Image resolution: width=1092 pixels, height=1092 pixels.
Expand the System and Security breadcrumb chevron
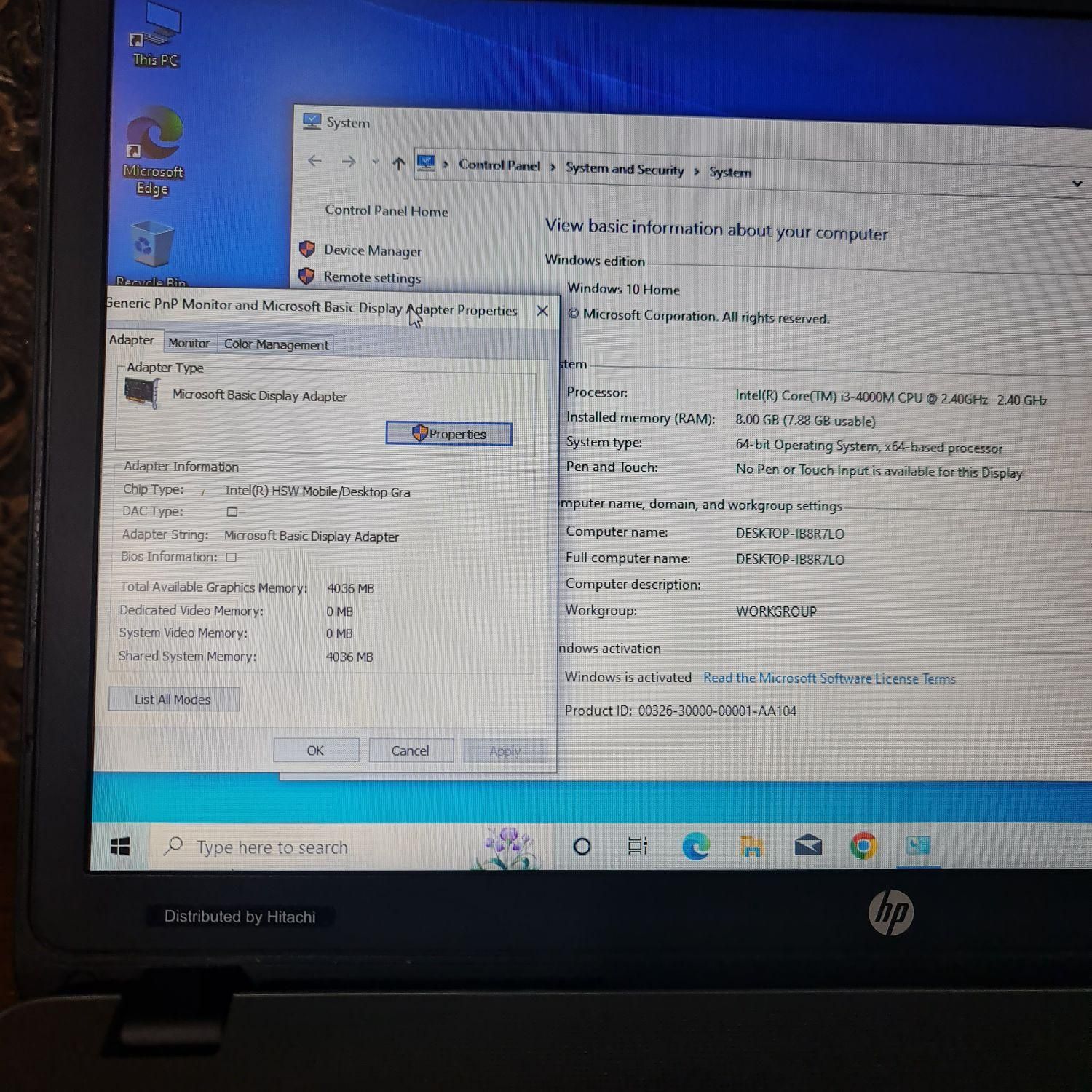[x=697, y=171]
